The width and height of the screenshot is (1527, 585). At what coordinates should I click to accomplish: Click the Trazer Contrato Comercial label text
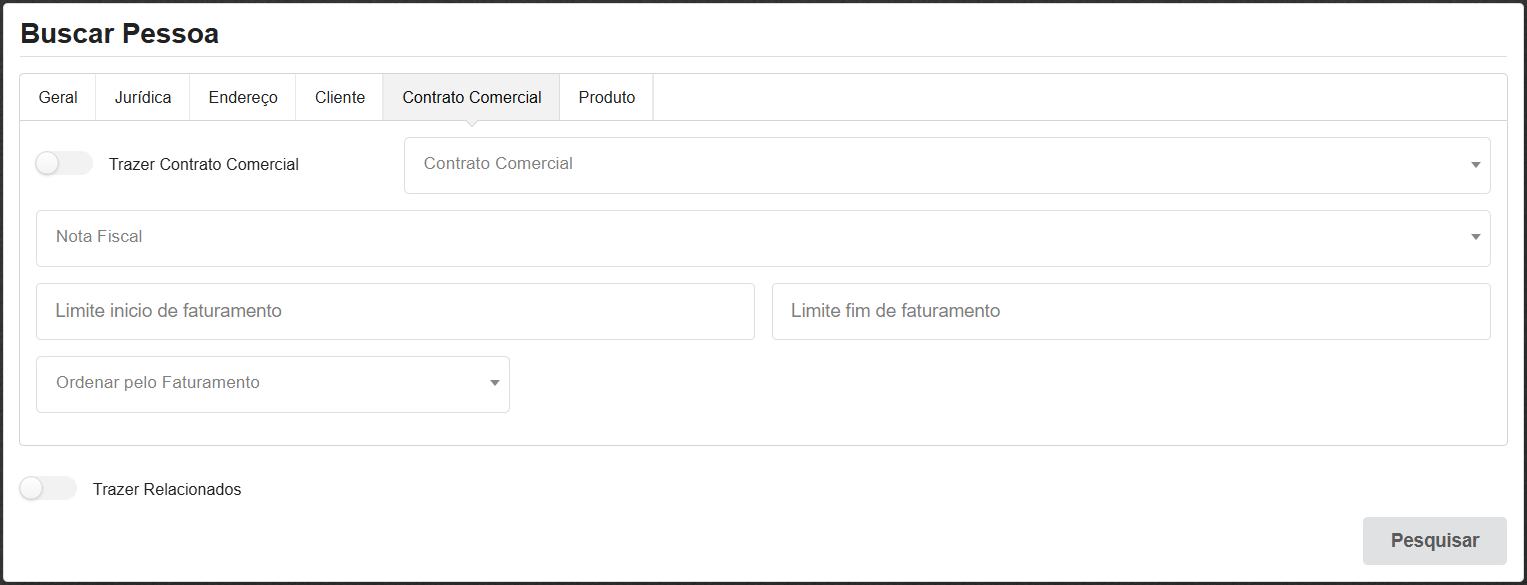(x=204, y=165)
